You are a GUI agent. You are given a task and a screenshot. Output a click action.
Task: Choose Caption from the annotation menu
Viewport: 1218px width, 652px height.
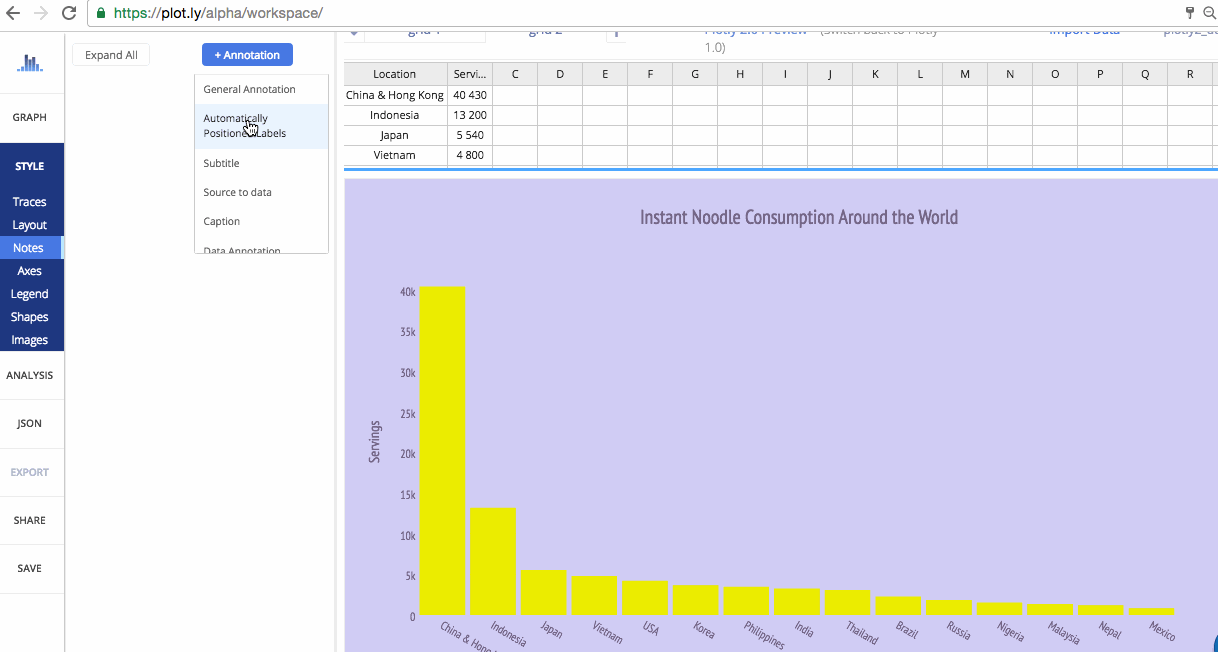pyautogui.click(x=221, y=221)
